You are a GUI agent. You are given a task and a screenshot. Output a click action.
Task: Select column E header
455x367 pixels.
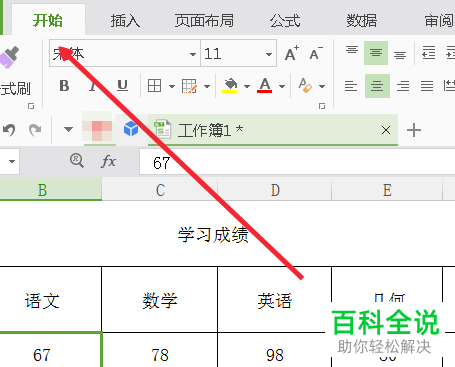(x=387, y=190)
